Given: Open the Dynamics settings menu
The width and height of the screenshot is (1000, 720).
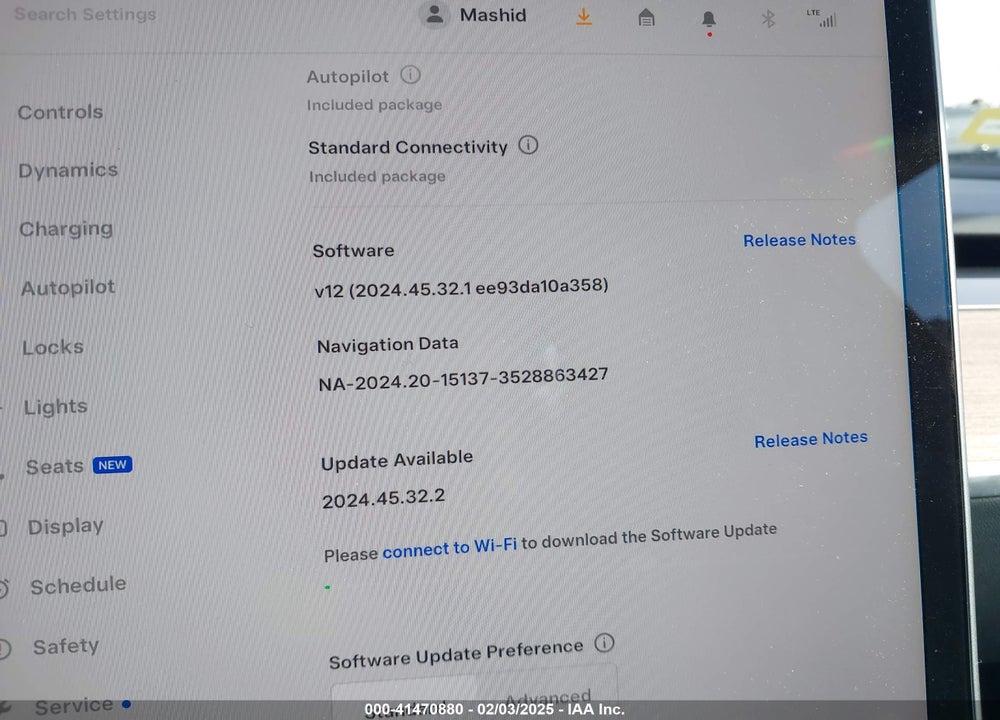Looking at the screenshot, I should (x=68, y=170).
